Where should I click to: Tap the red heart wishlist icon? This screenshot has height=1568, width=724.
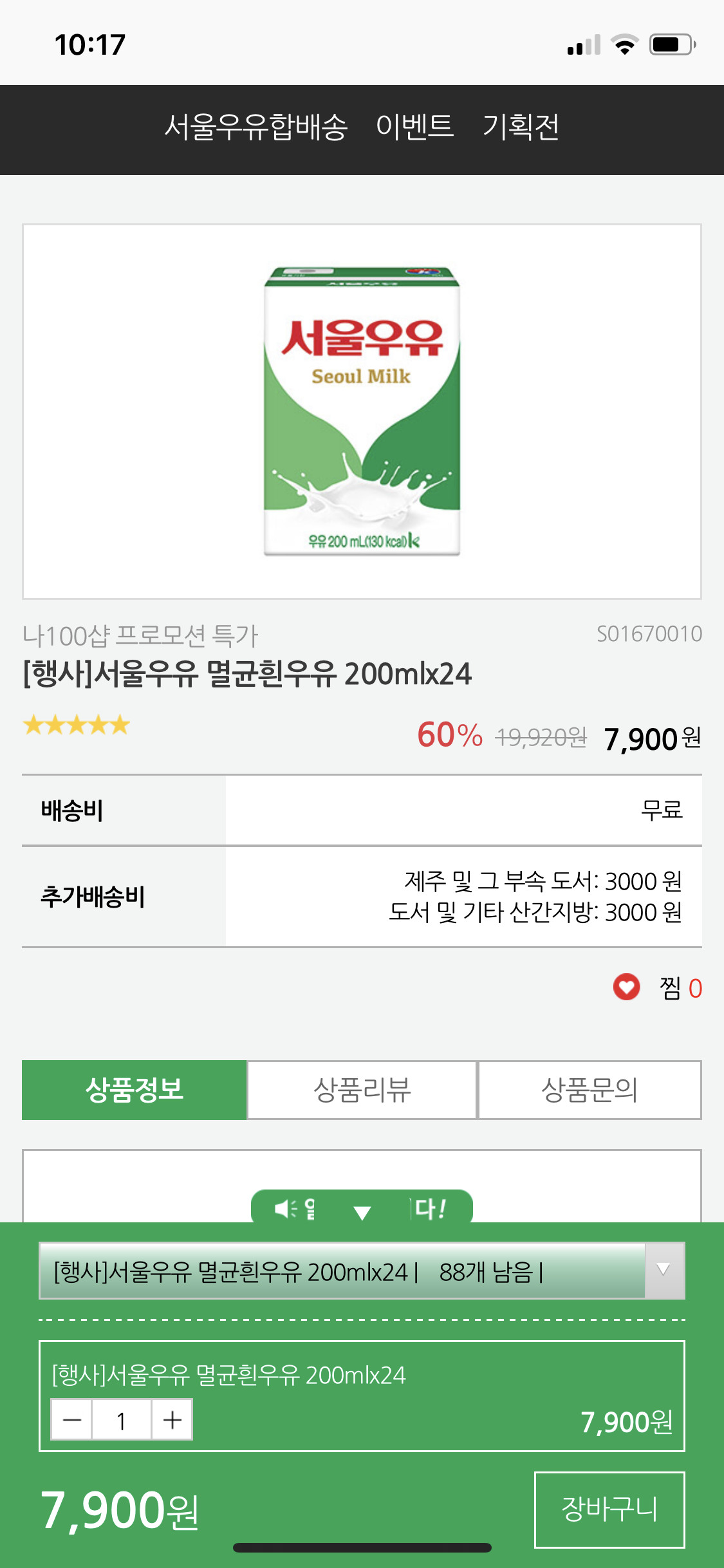626,987
